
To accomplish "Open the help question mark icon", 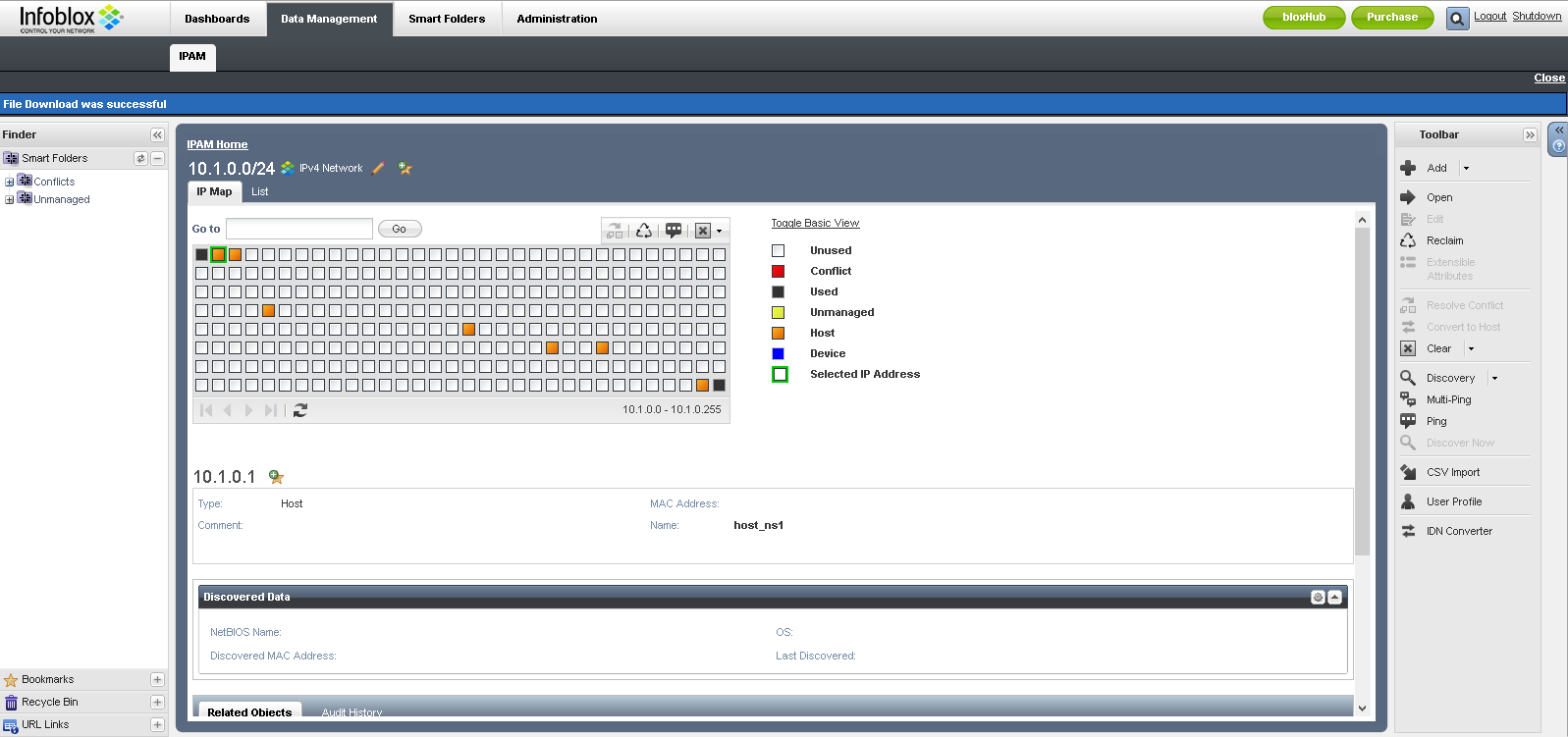I will (x=1558, y=146).
